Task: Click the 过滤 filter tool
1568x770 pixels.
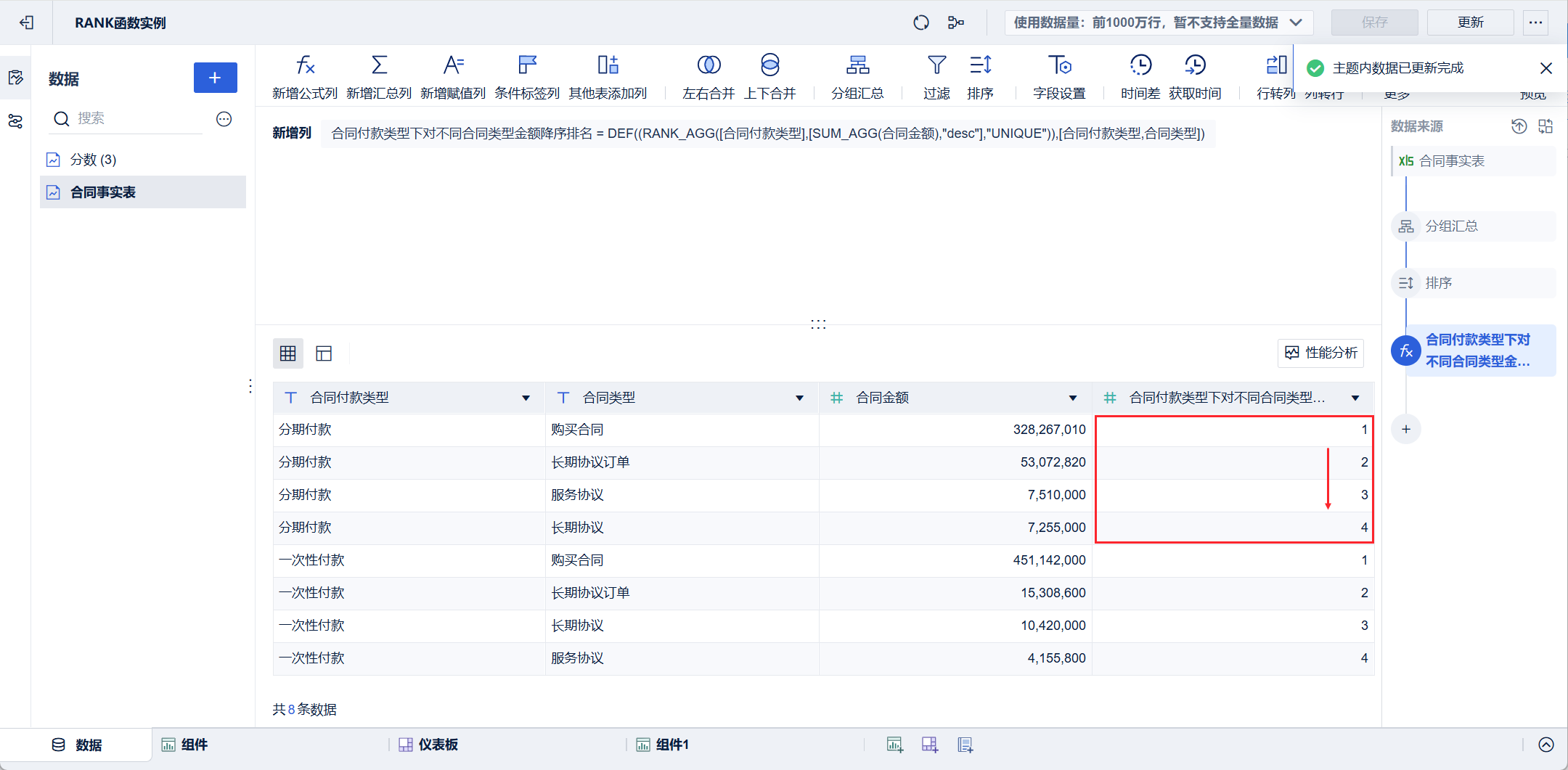Action: pos(936,76)
